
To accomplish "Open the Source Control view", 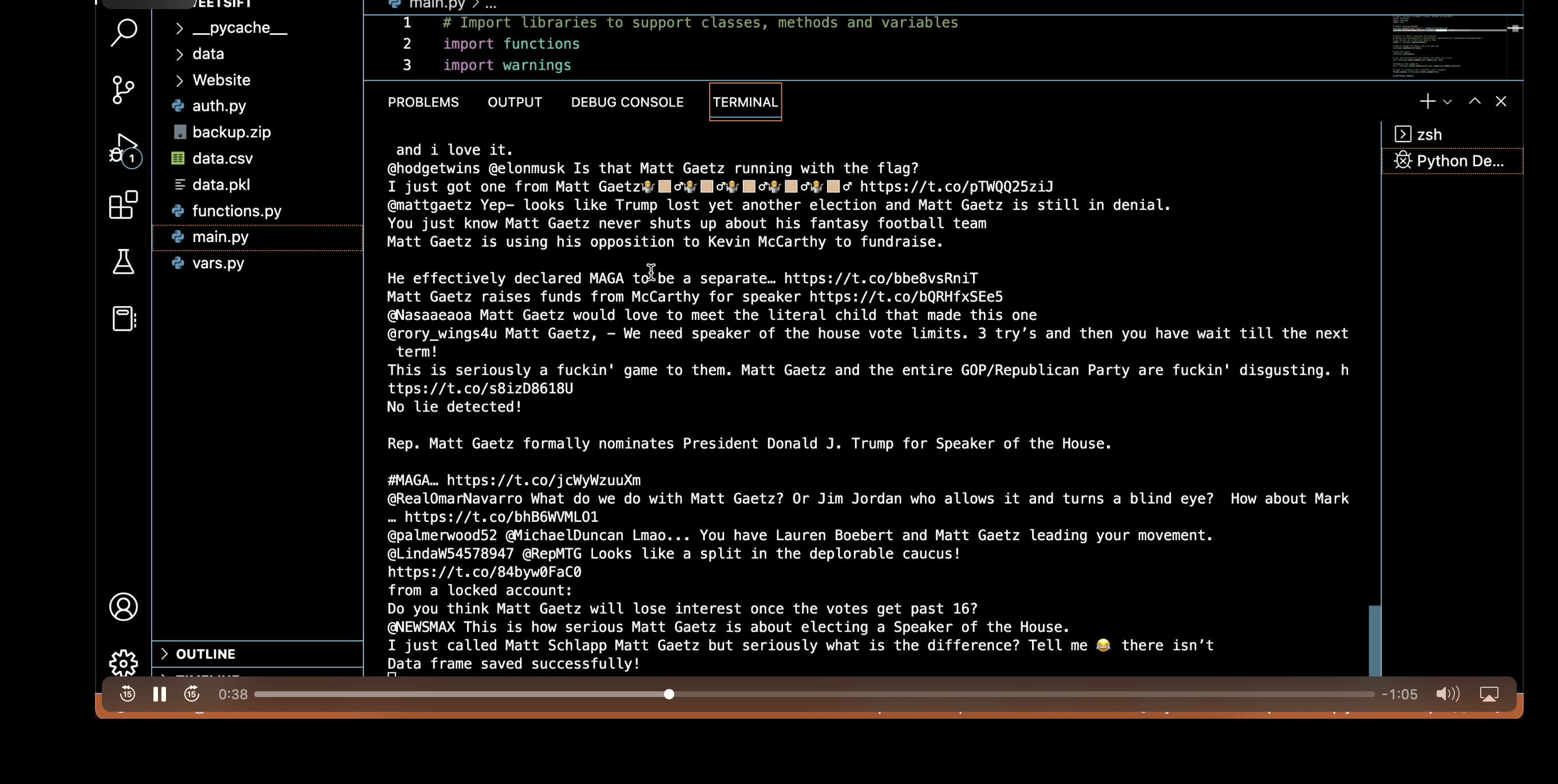I will (x=124, y=90).
